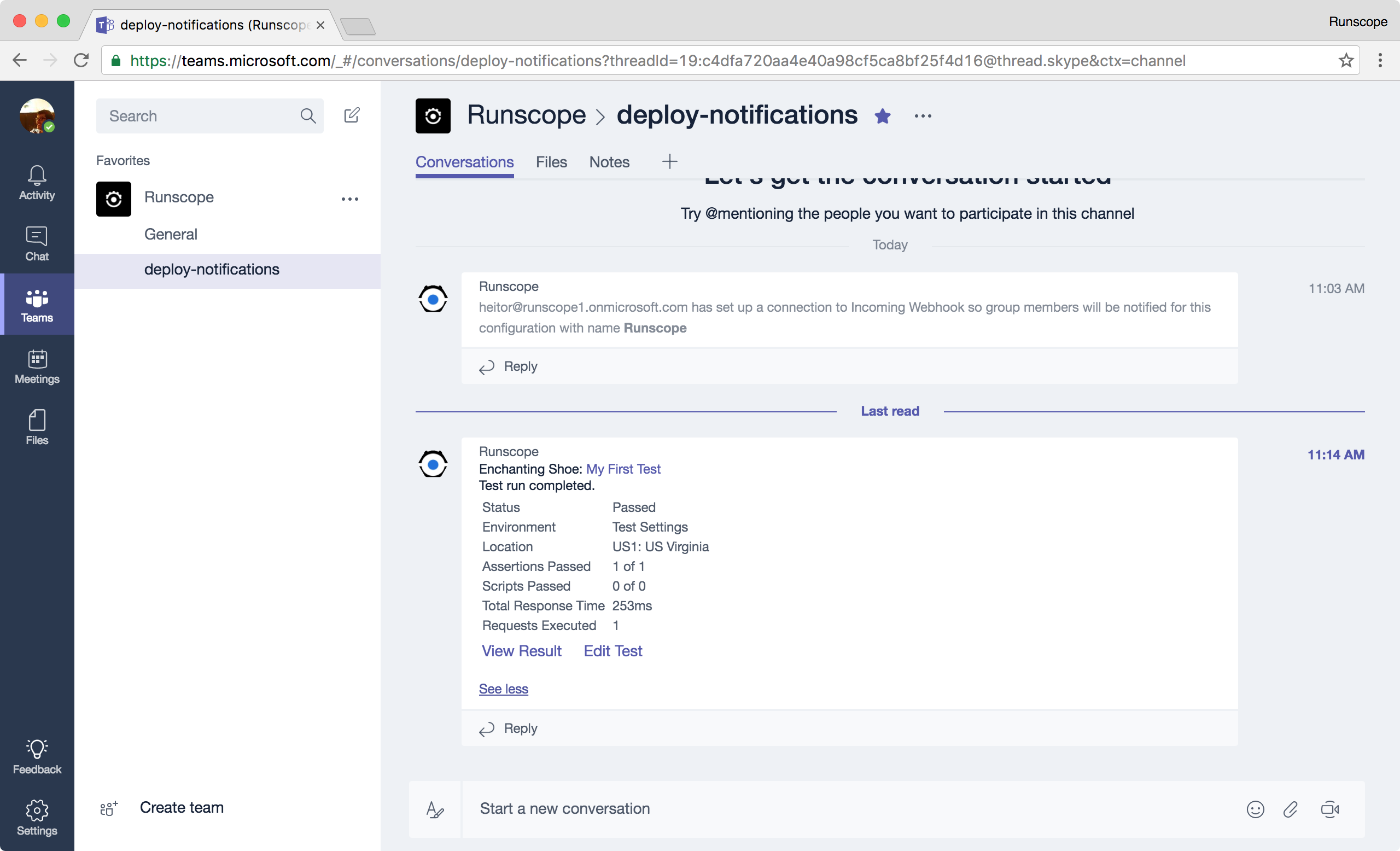This screenshot has height=851, width=1400.
Task: Switch to the Notes tab
Action: [x=609, y=162]
